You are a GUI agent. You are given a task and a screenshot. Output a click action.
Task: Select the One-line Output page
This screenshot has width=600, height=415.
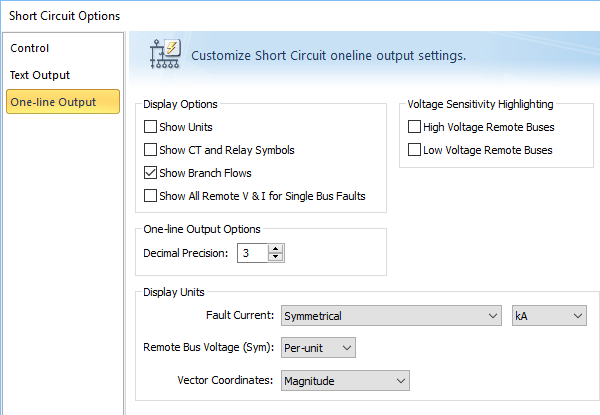point(52,102)
